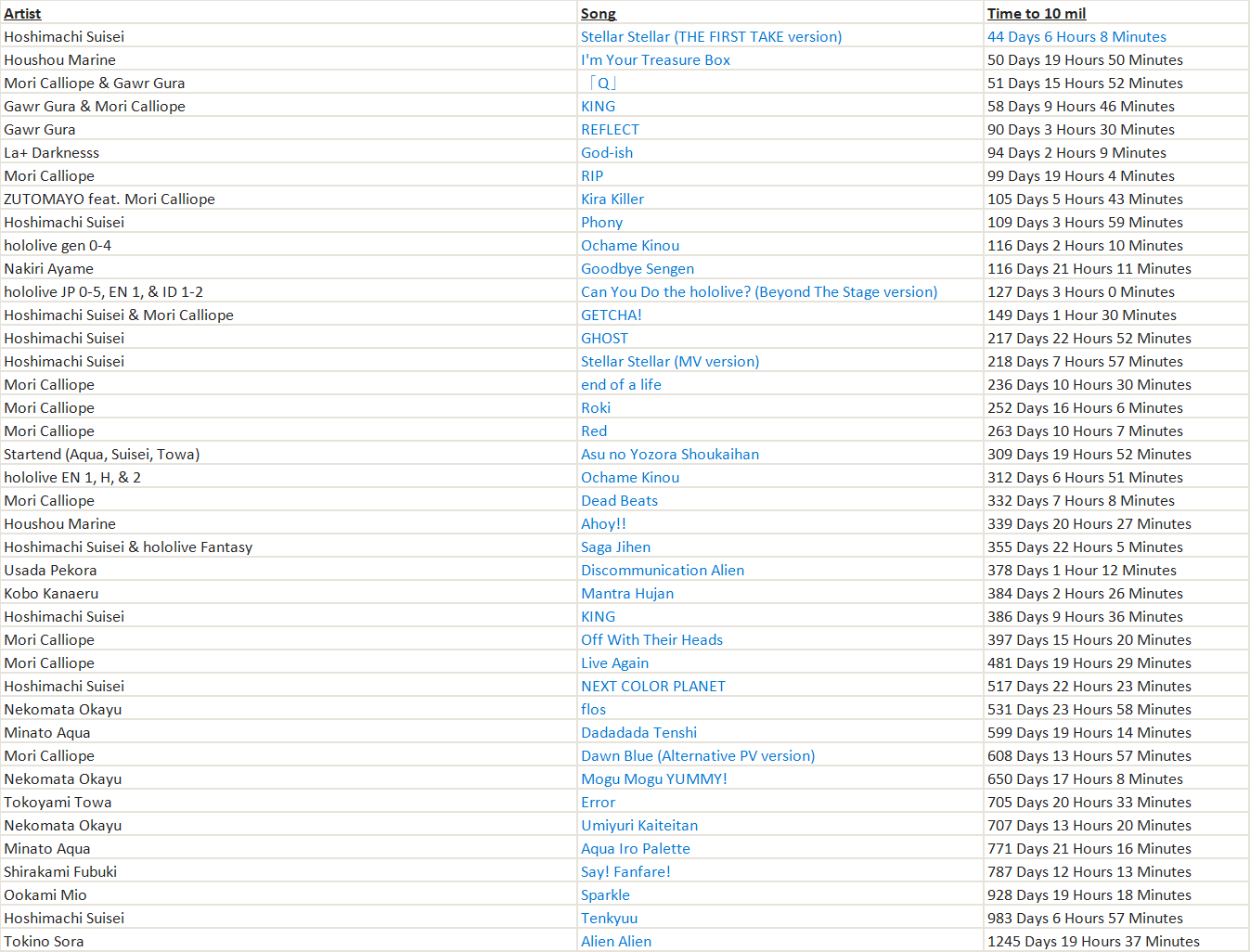Open the Dadadada Tenshi link
This screenshot has height=952, width=1250.
tap(638, 733)
